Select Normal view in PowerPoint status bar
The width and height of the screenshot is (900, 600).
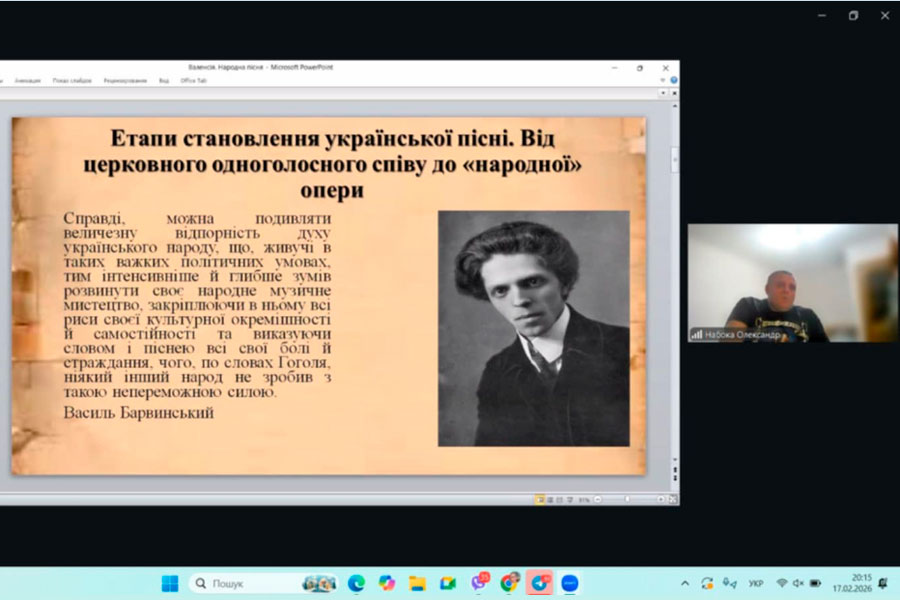540,499
